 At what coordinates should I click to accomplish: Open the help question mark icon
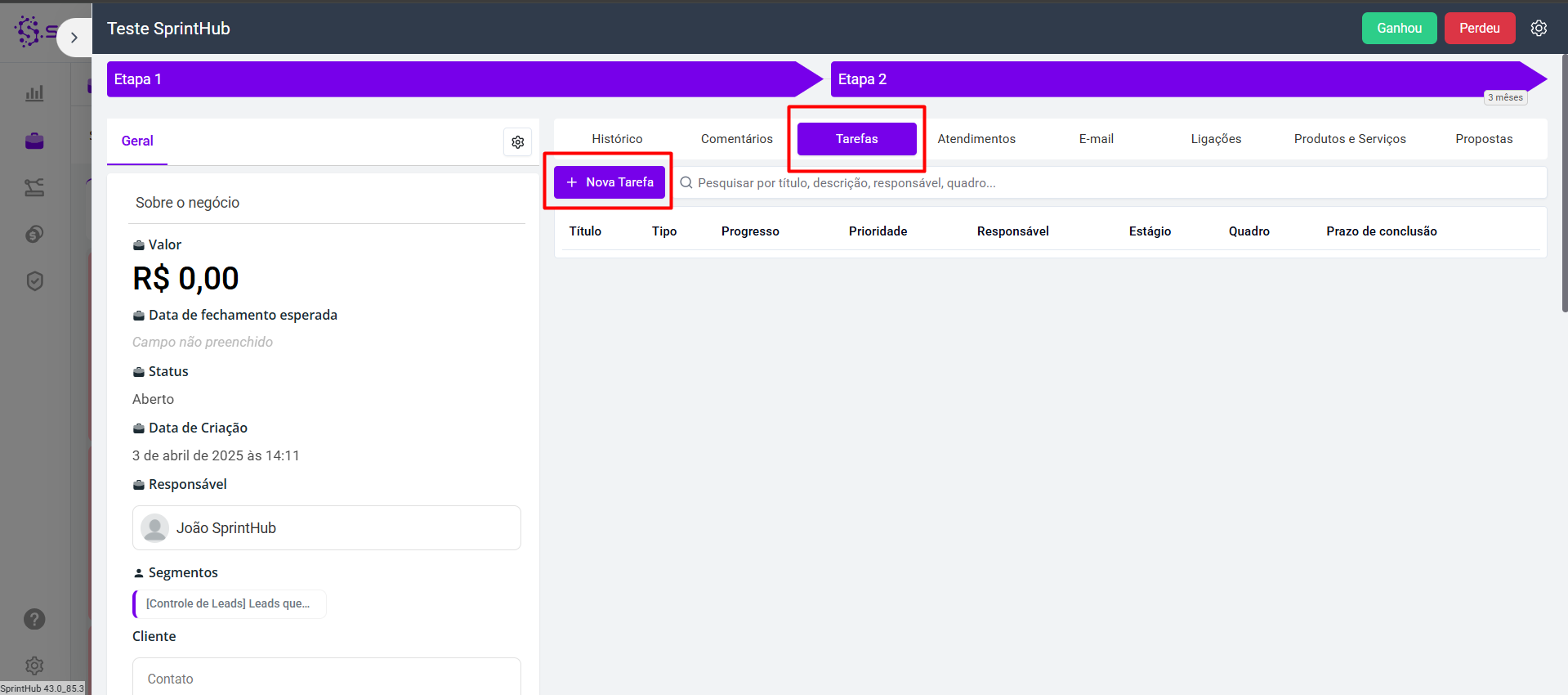pyautogui.click(x=34, y=619)
